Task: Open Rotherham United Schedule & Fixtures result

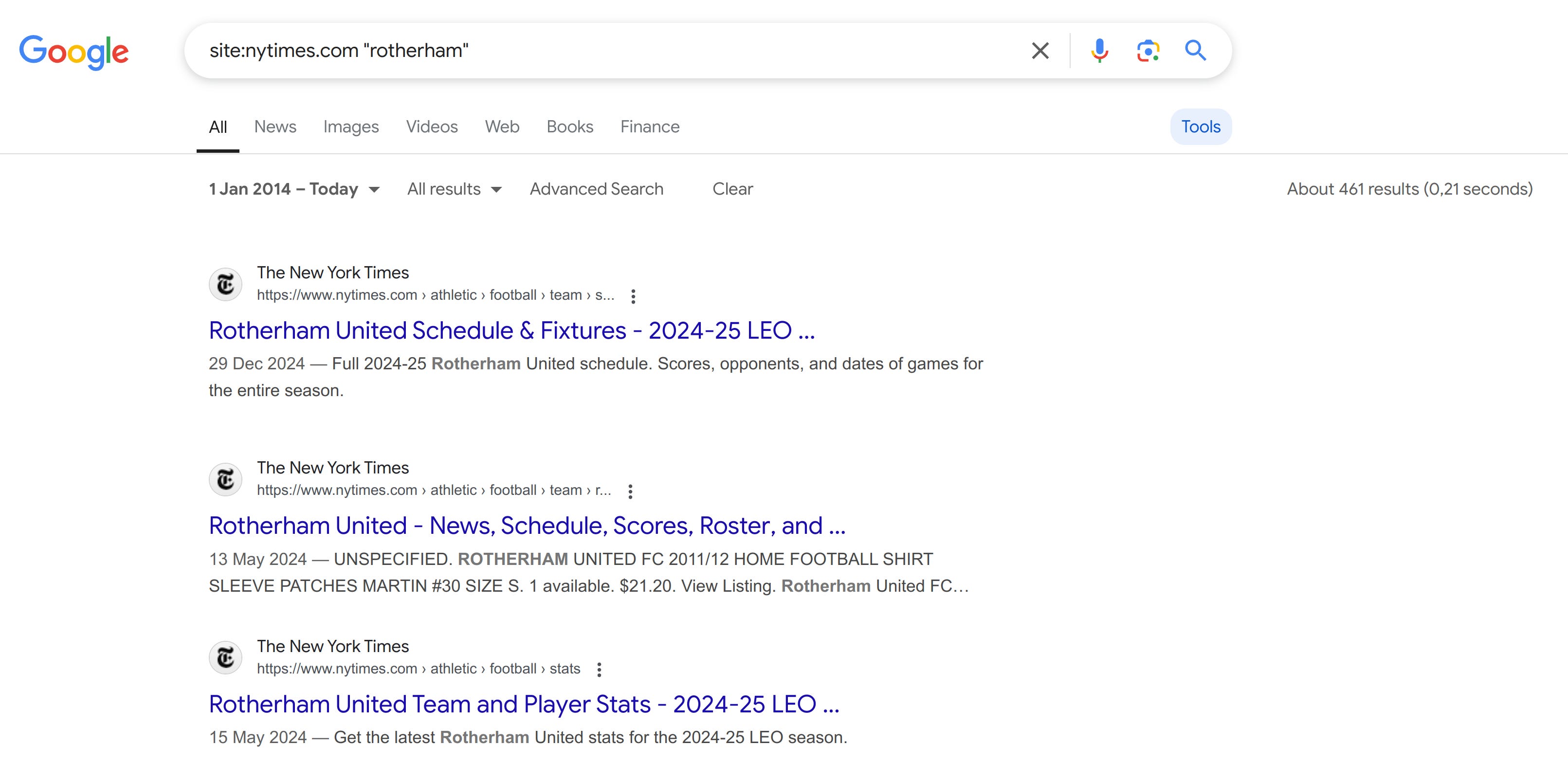Action: (x=512, y=330)
